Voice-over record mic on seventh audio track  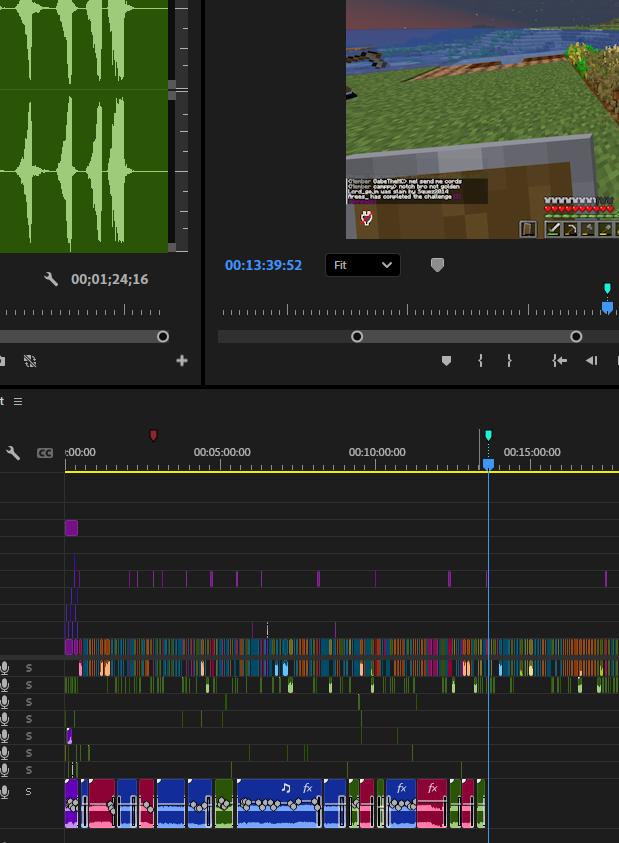[x=5, y=770]
